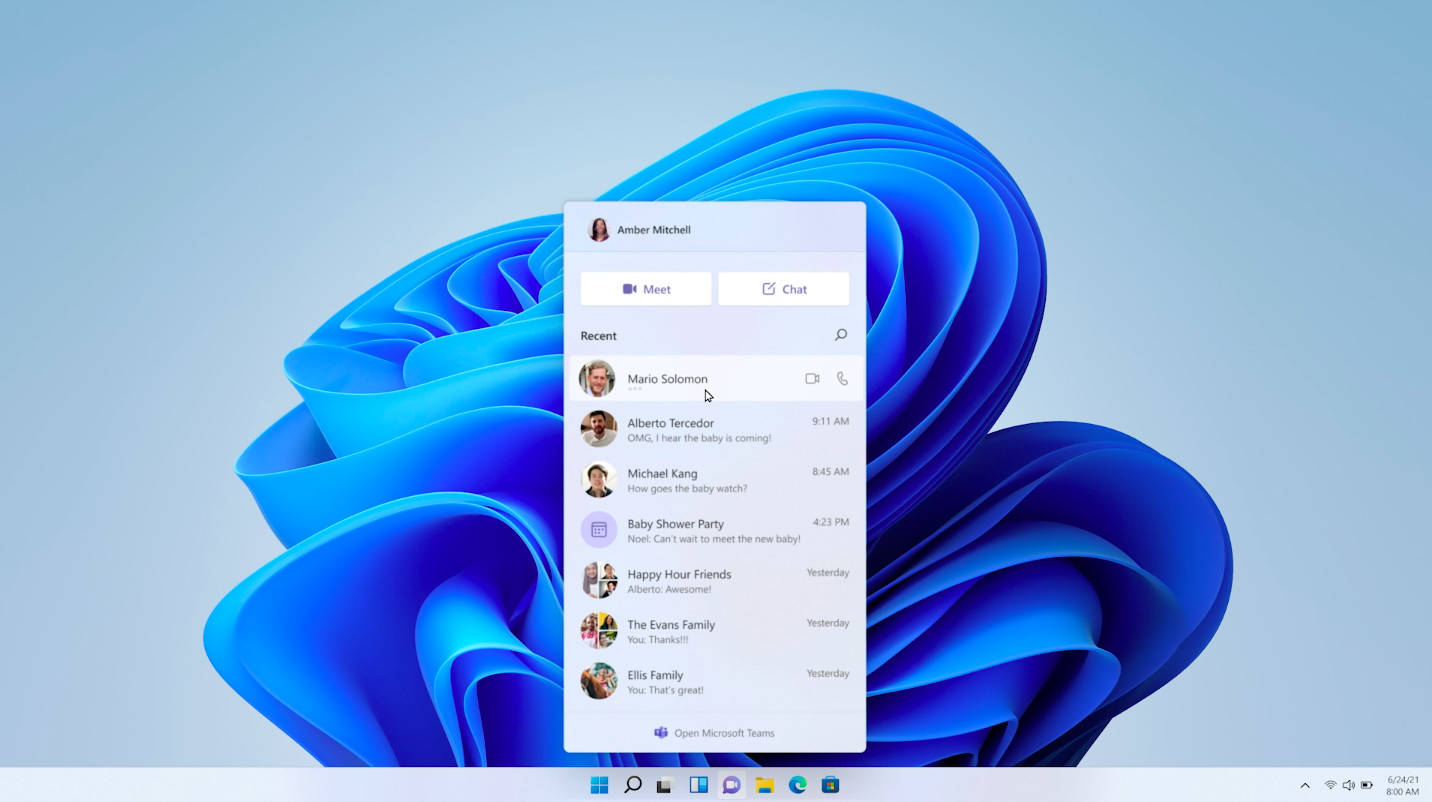The width and height of the screenshot is (1432, 802).
Task: Open Alberto Tercedor conversation
Action: tap(714, 429)
